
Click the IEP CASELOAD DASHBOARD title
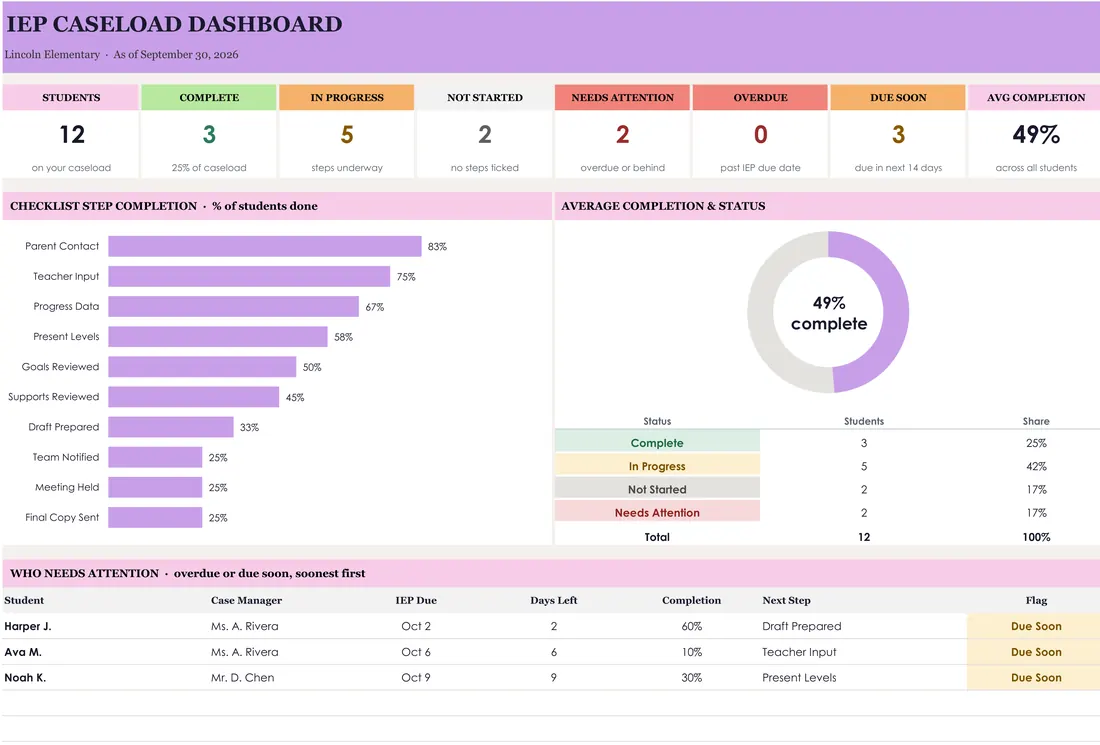coord(174,24)
